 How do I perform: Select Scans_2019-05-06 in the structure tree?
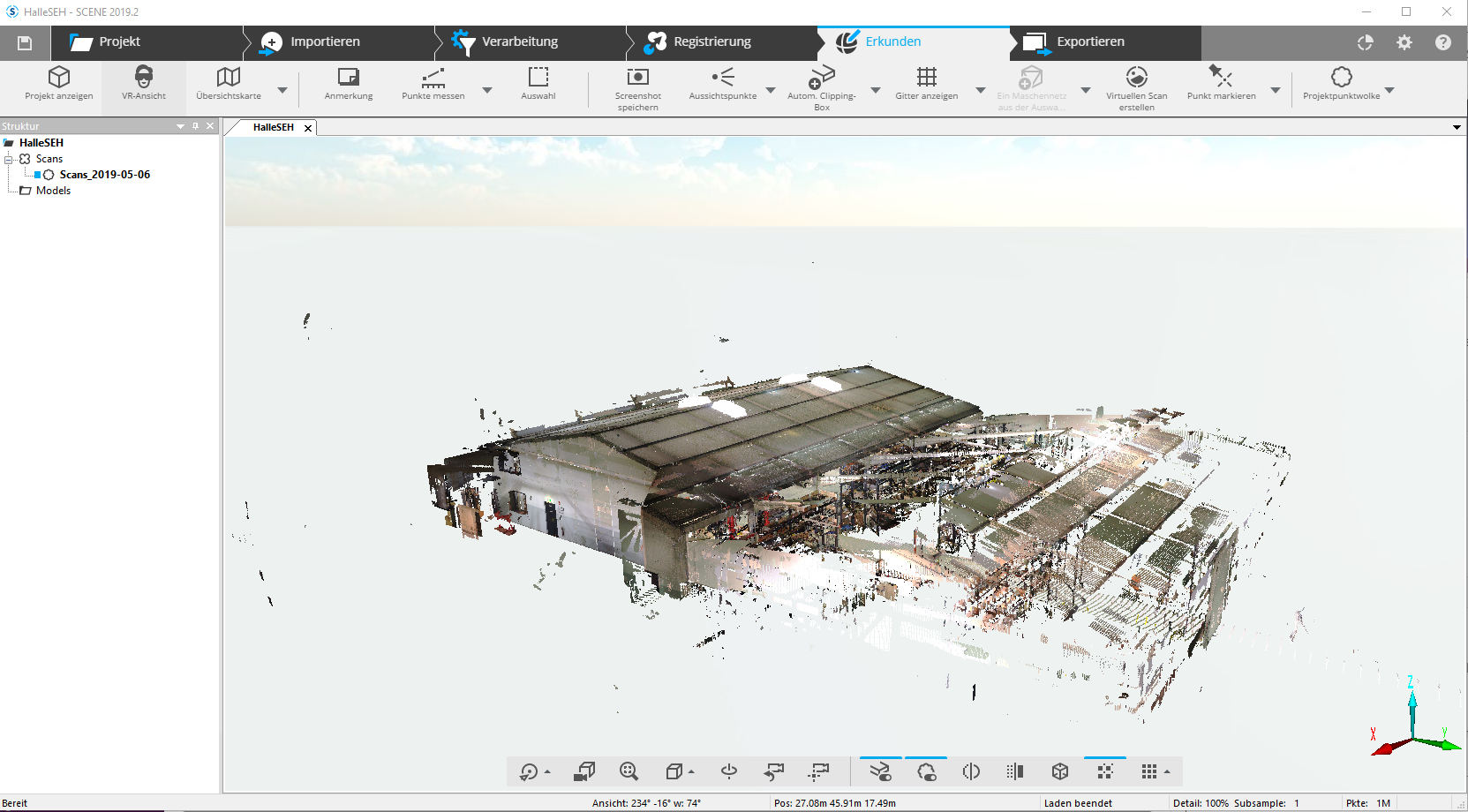[x=104, y=175]
